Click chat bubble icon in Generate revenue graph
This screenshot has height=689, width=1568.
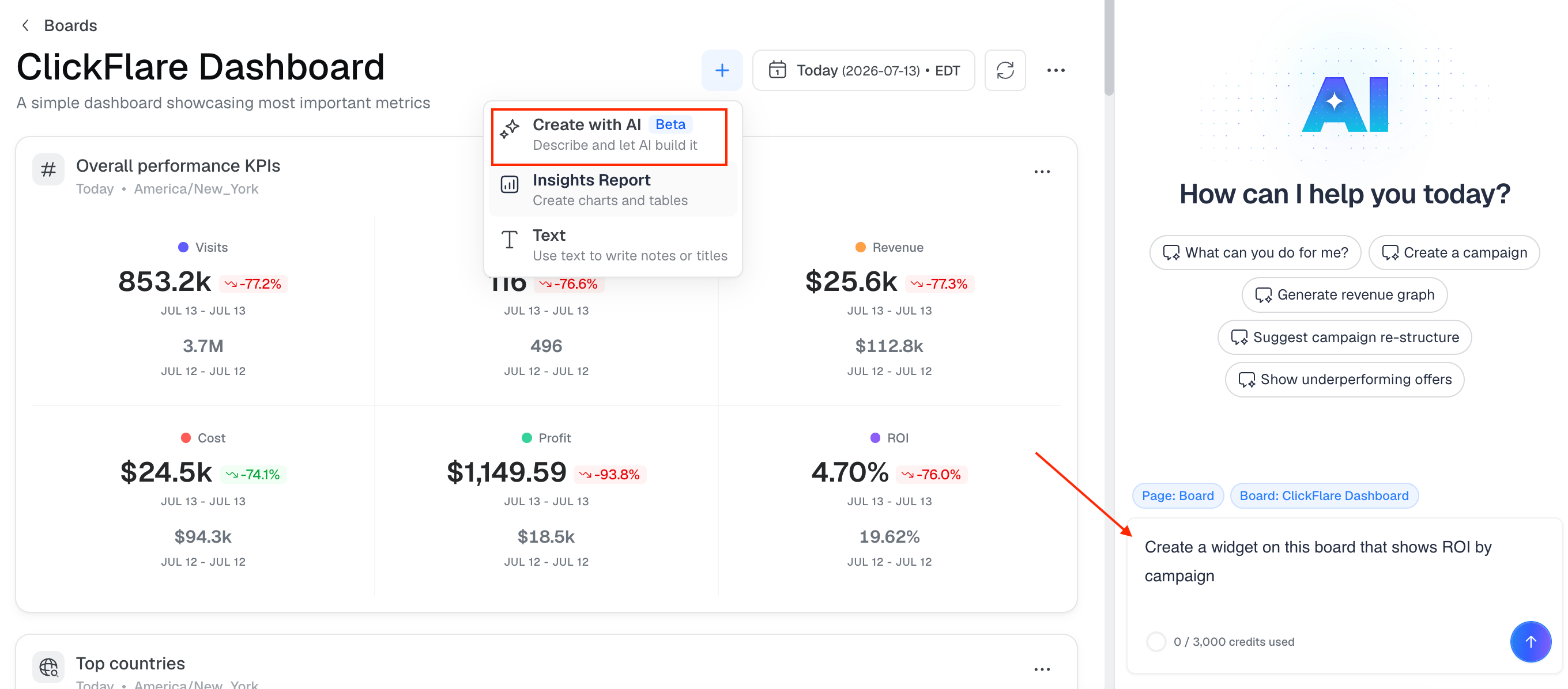point(1263,296)
